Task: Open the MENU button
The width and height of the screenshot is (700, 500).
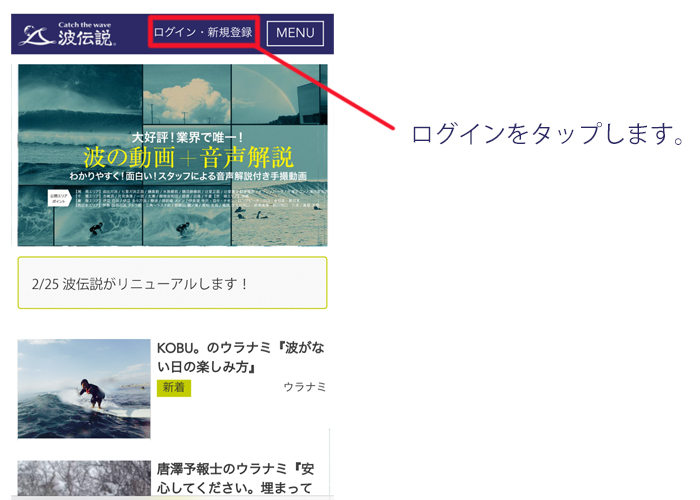Action: [295, 33]
